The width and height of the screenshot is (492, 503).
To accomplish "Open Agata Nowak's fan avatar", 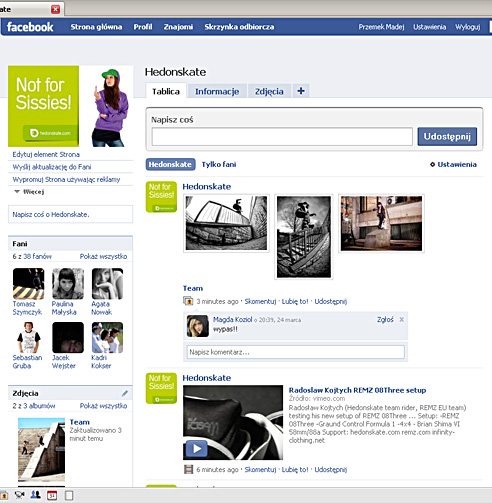I will coord(107,284).
